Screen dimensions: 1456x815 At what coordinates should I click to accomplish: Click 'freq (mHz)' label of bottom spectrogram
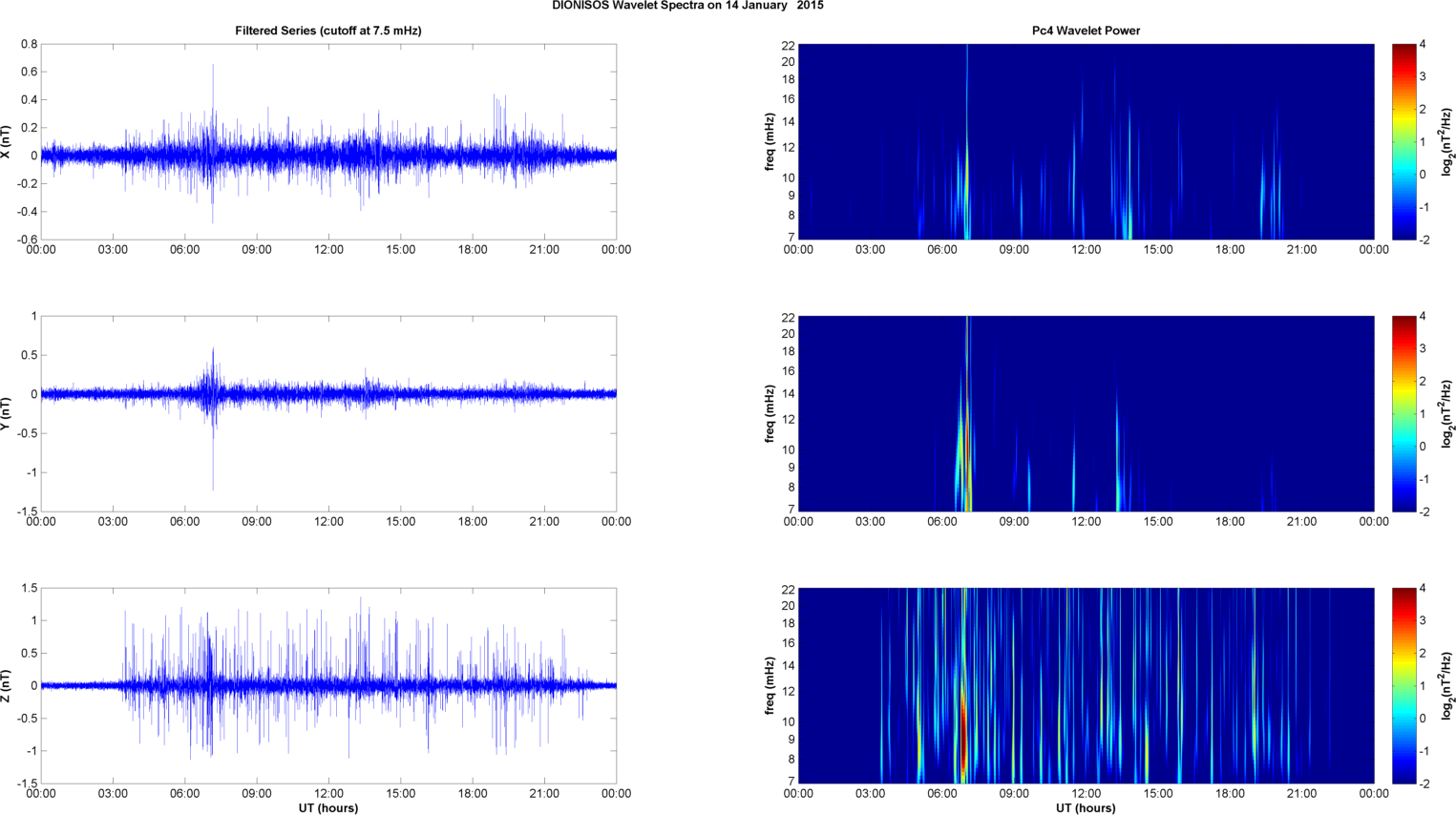pyautogui.click(x=770, y=685)
